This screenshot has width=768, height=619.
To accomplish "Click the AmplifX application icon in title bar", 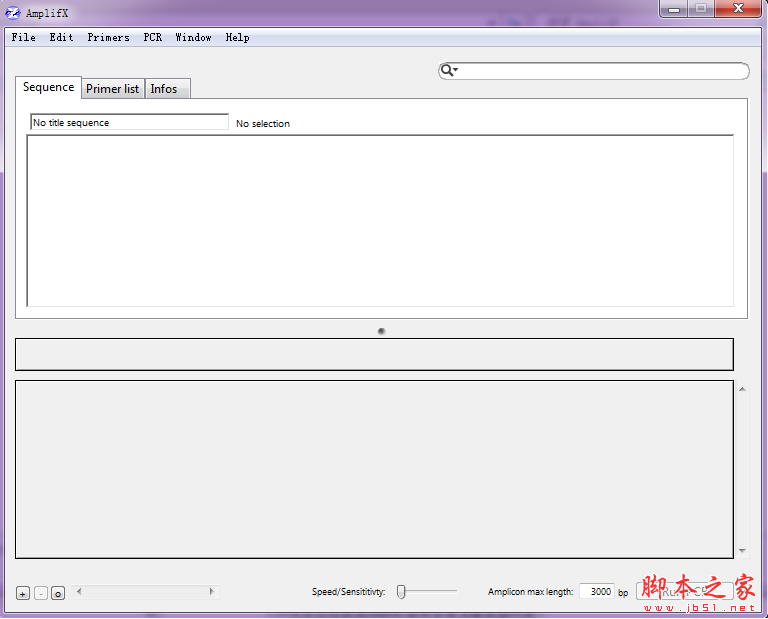I will (13, 13).
